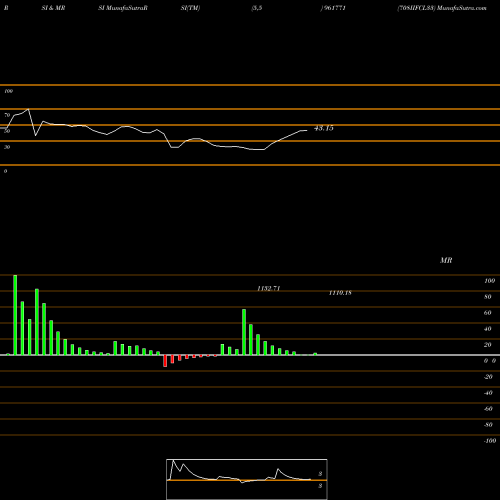Click the RSI axis label '70'
Image resolution: width=500 pixels, height=500 pixels.
[7, 115]
